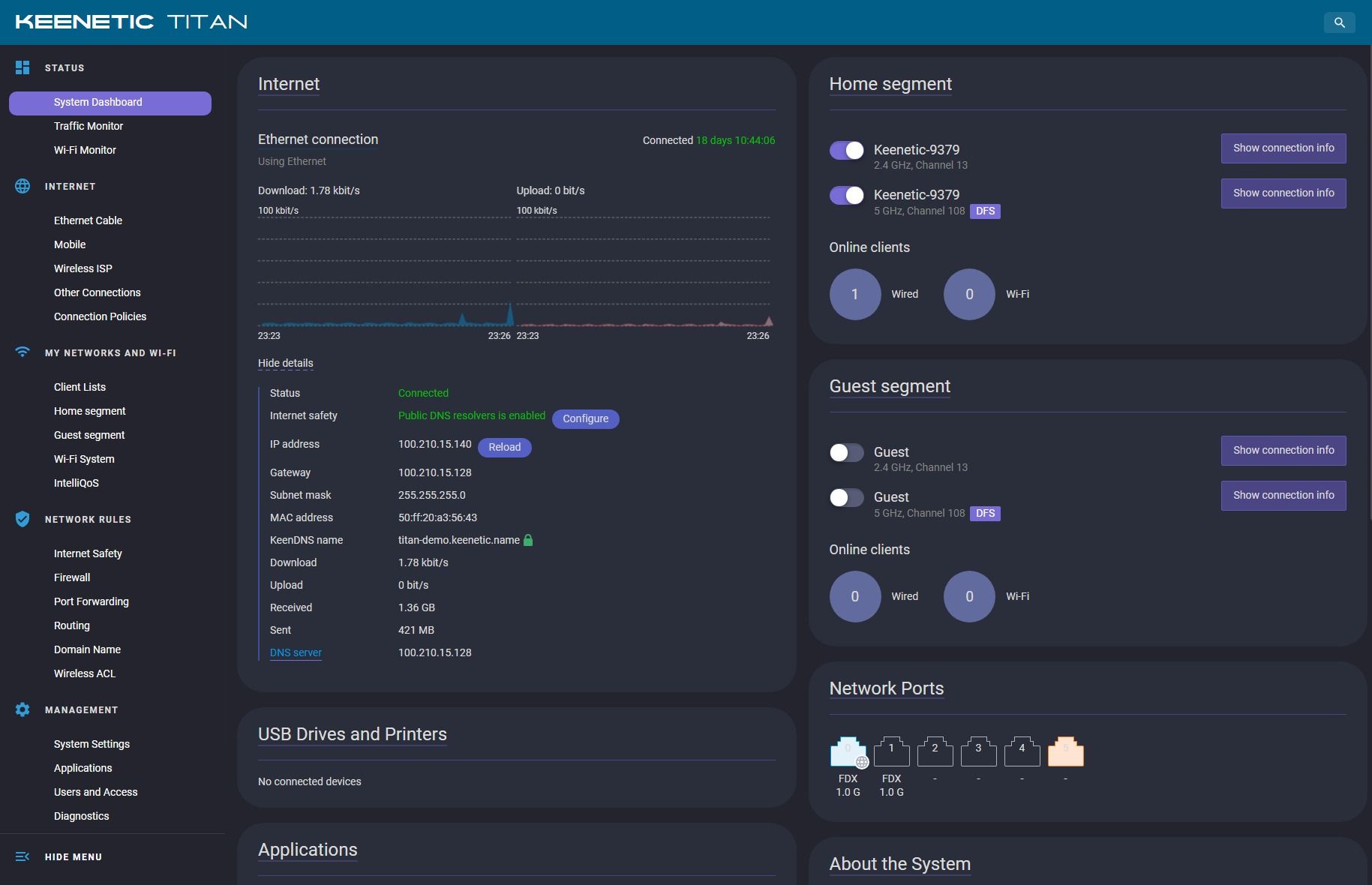1372x885 pixels.
Task: Toggle Keenetic-9379 5 GHz network off
Action: coord(846,195)
